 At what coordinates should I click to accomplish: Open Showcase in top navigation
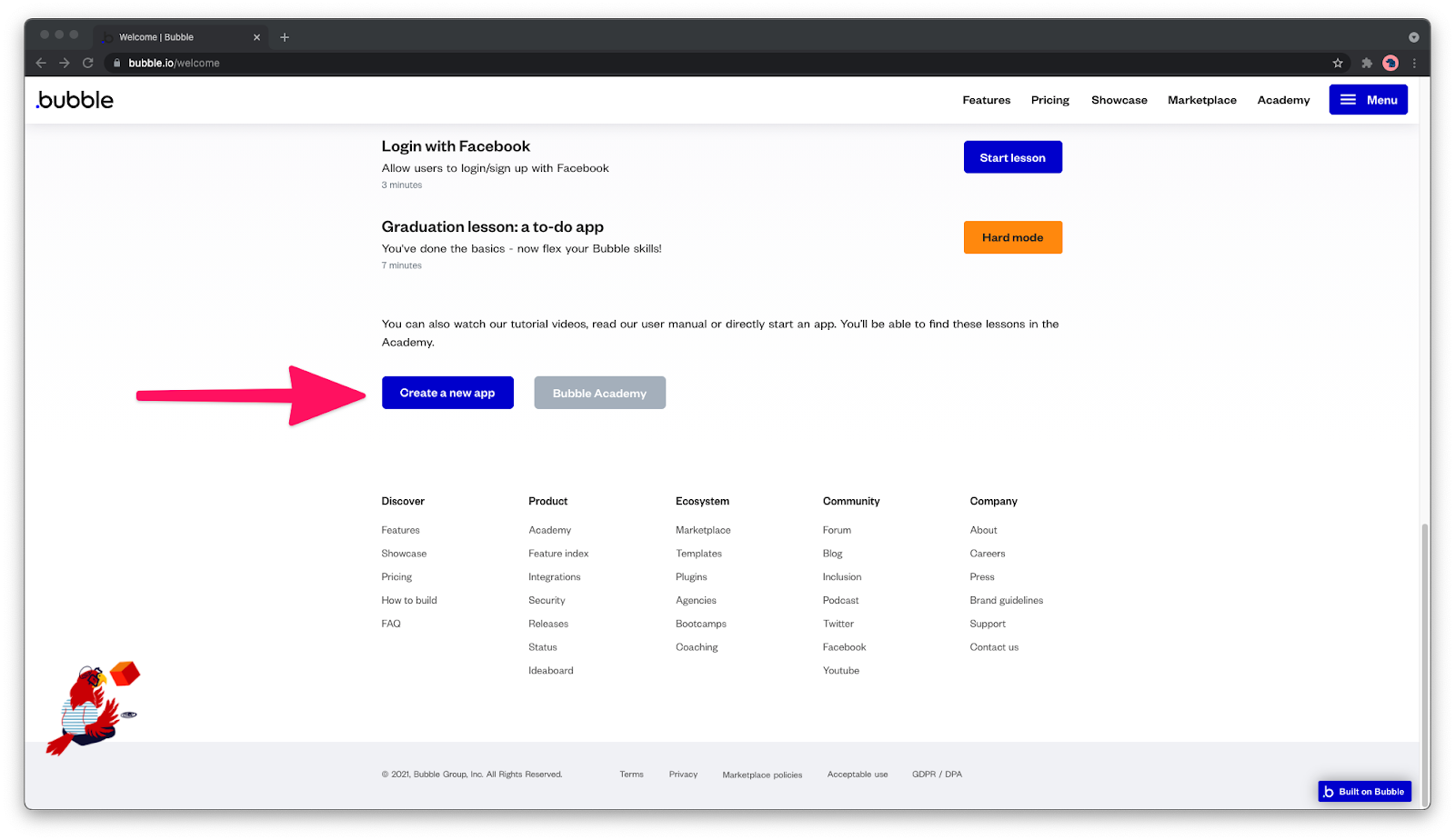pyautogui.click(x=1119, y=100)
